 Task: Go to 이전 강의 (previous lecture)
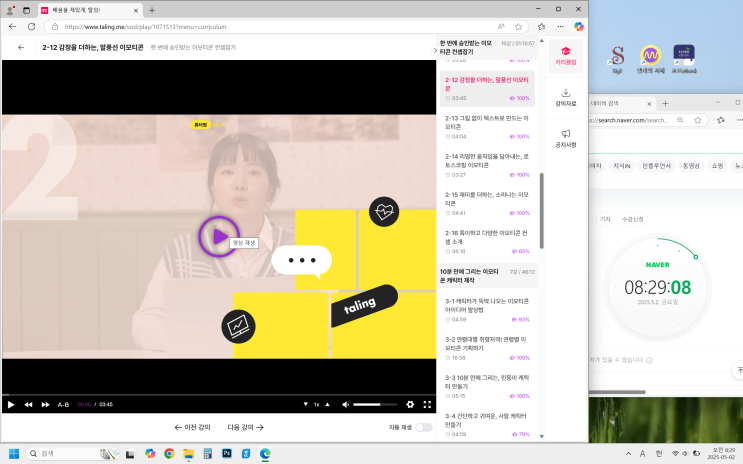pos(192,427)
